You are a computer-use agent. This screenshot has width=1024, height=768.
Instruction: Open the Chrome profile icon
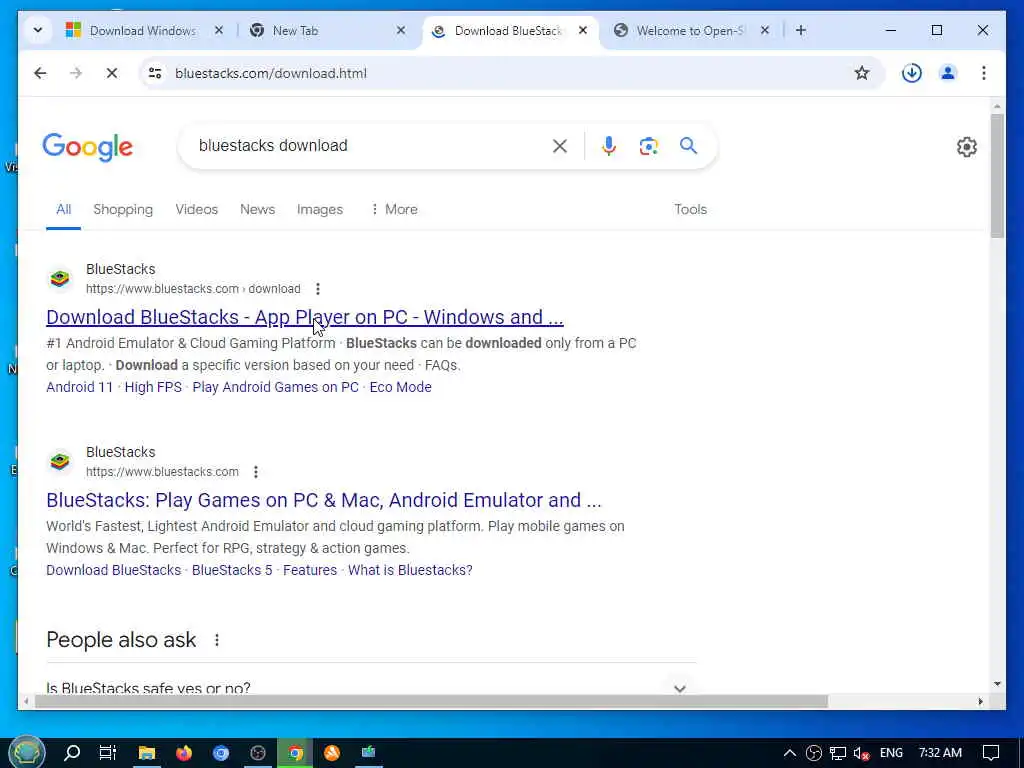[948, 73]
